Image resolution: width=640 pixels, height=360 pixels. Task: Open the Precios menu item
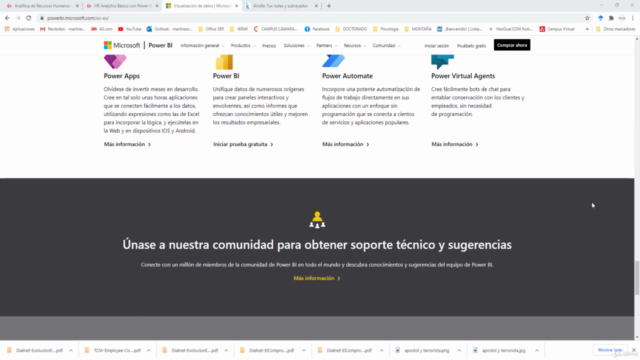(269, 46)
